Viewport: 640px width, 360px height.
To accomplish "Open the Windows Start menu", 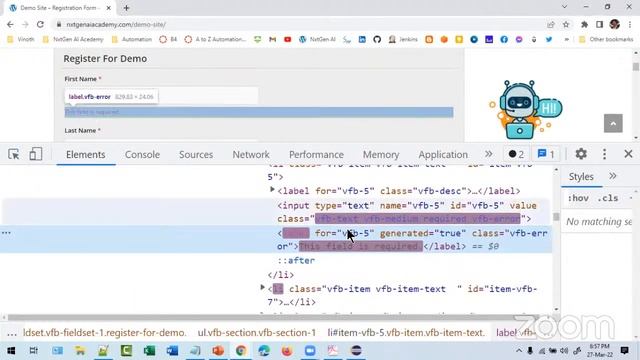I will [11, 351].
